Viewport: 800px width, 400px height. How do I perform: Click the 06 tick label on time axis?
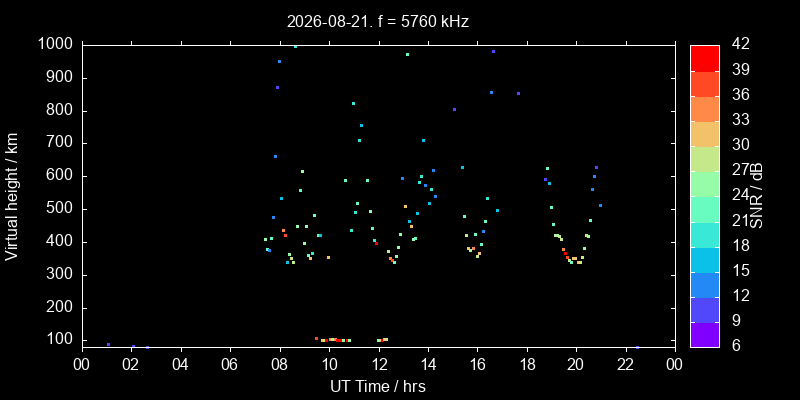[x=230, y=364]
